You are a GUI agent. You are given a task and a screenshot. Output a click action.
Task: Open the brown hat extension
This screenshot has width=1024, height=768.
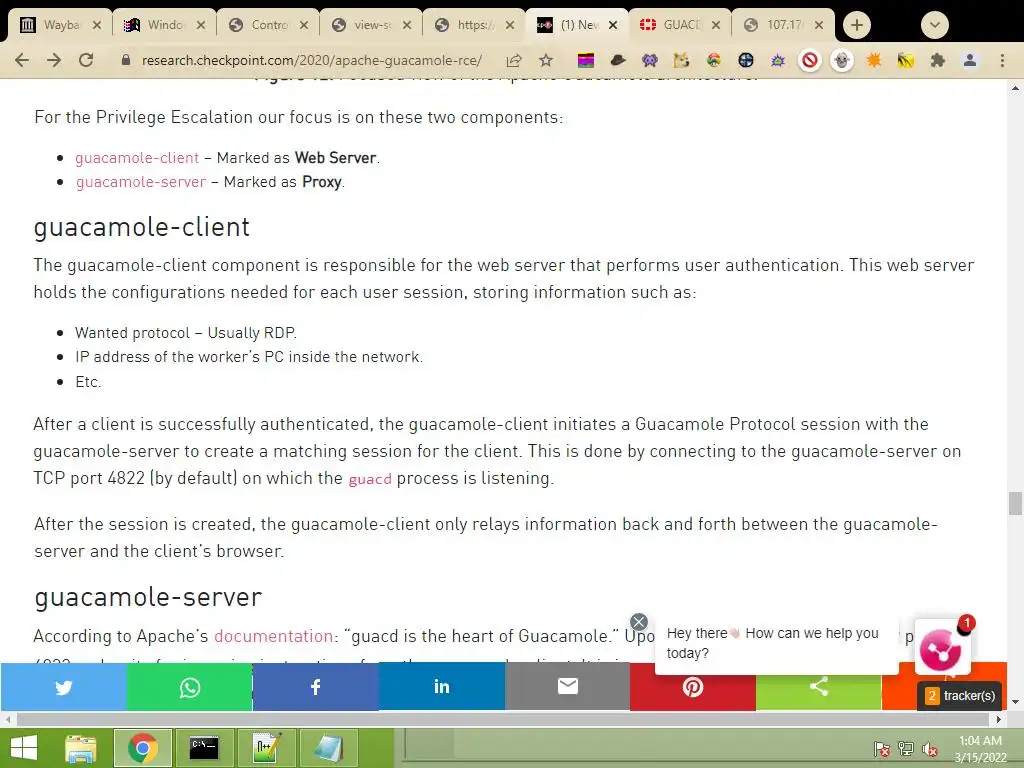coord(618,61)
